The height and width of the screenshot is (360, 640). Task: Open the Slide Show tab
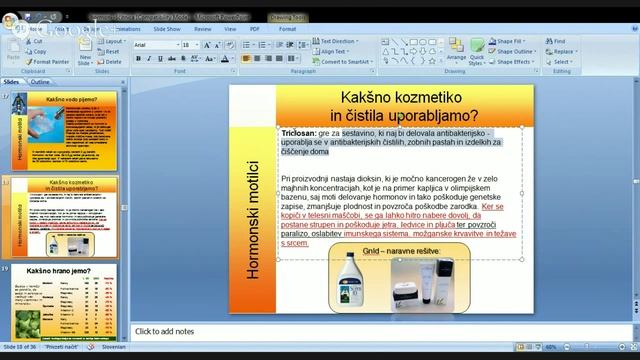167,29
